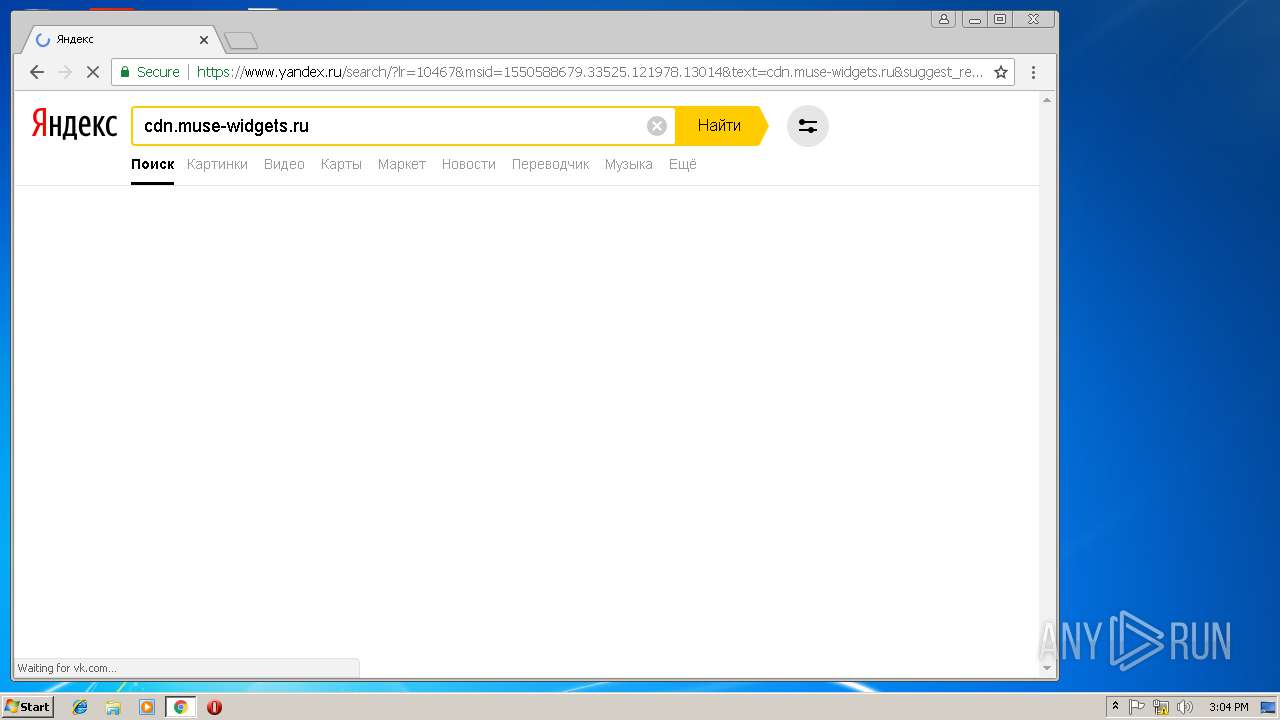The width and height of the screenshot is (1280, 720).
Task: Click the Chrome back arrow
Action: pos(37,72)
